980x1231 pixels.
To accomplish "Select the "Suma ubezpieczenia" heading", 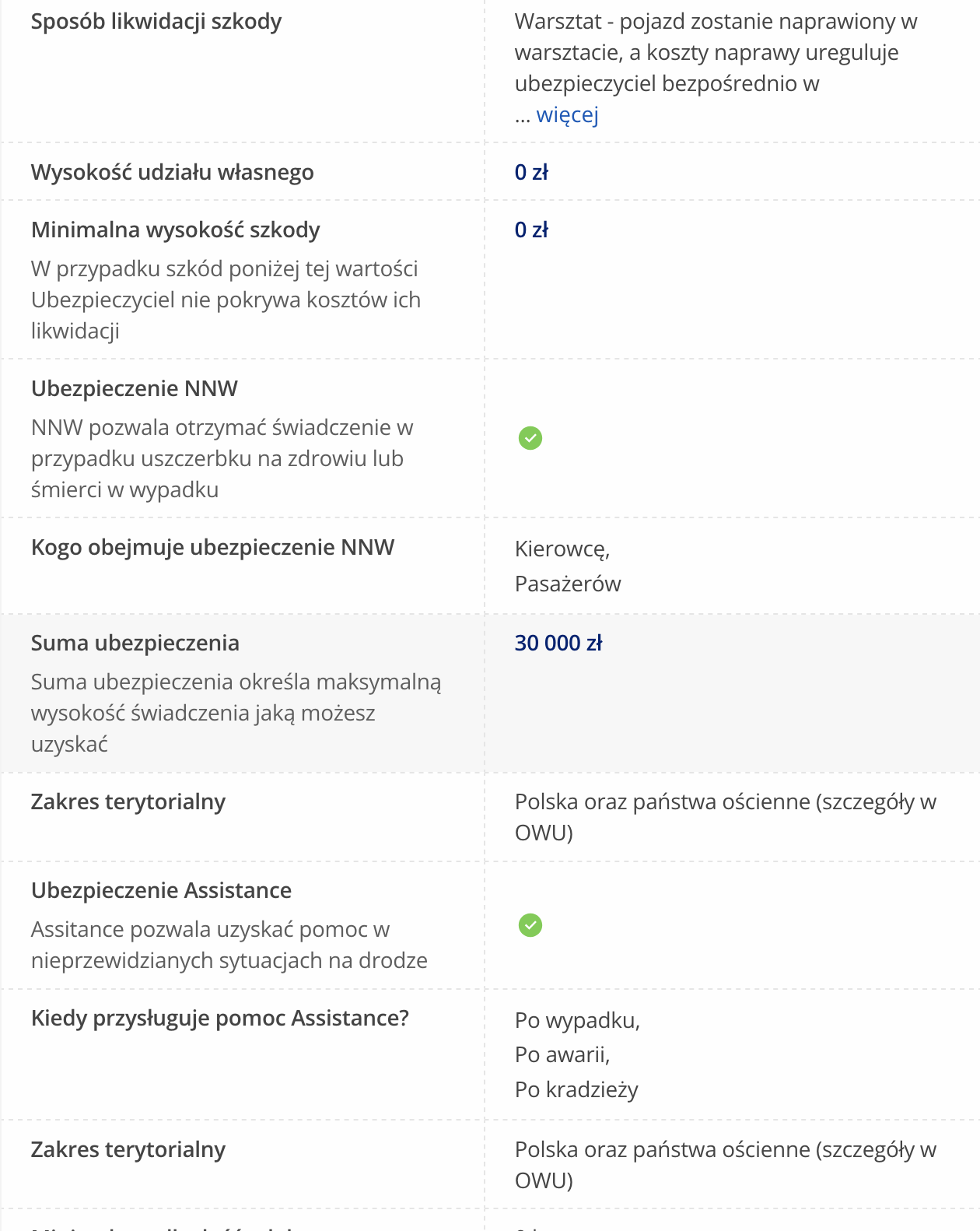I will point(135,643).
